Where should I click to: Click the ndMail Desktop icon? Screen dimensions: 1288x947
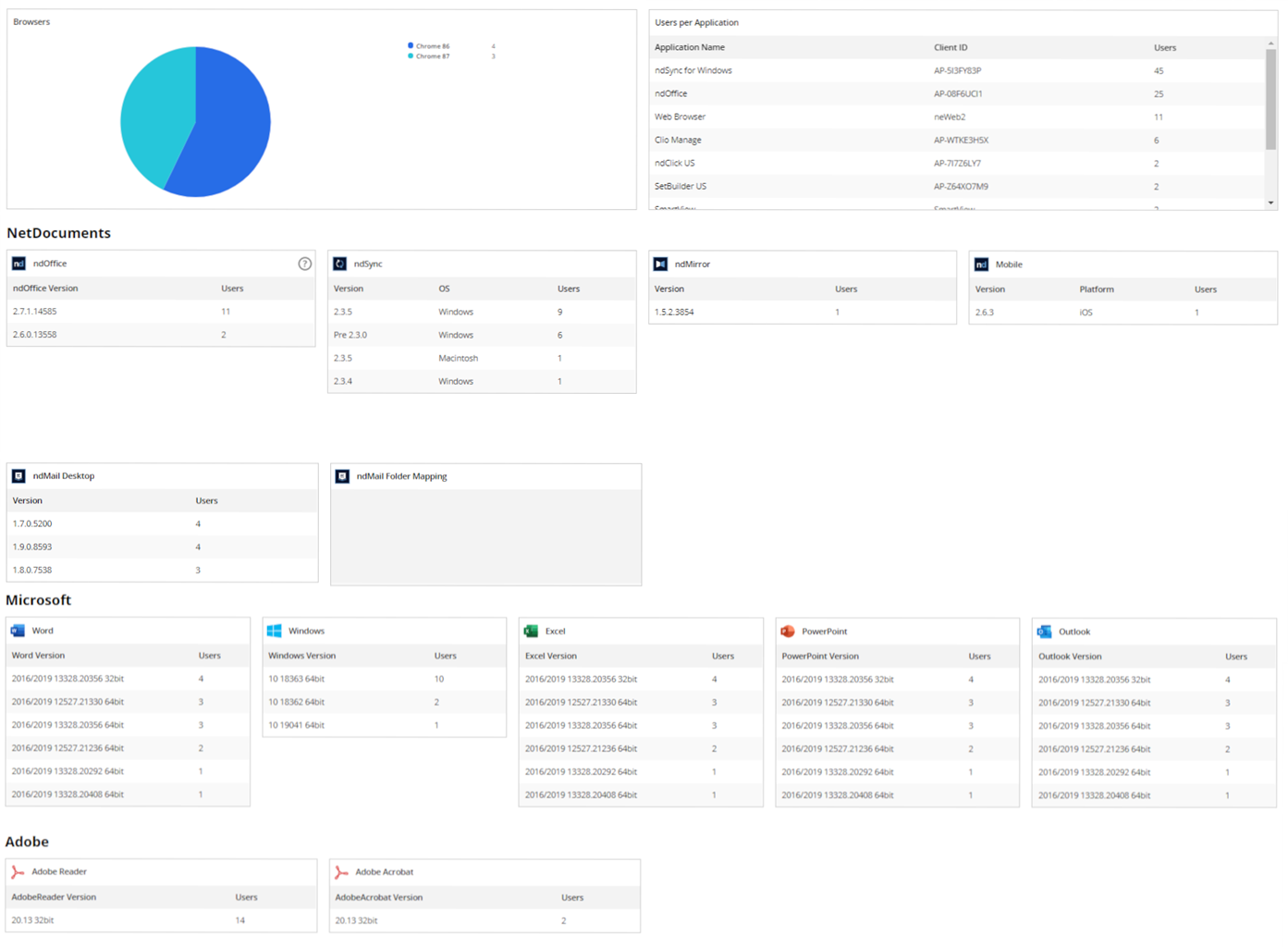(18, 475)
